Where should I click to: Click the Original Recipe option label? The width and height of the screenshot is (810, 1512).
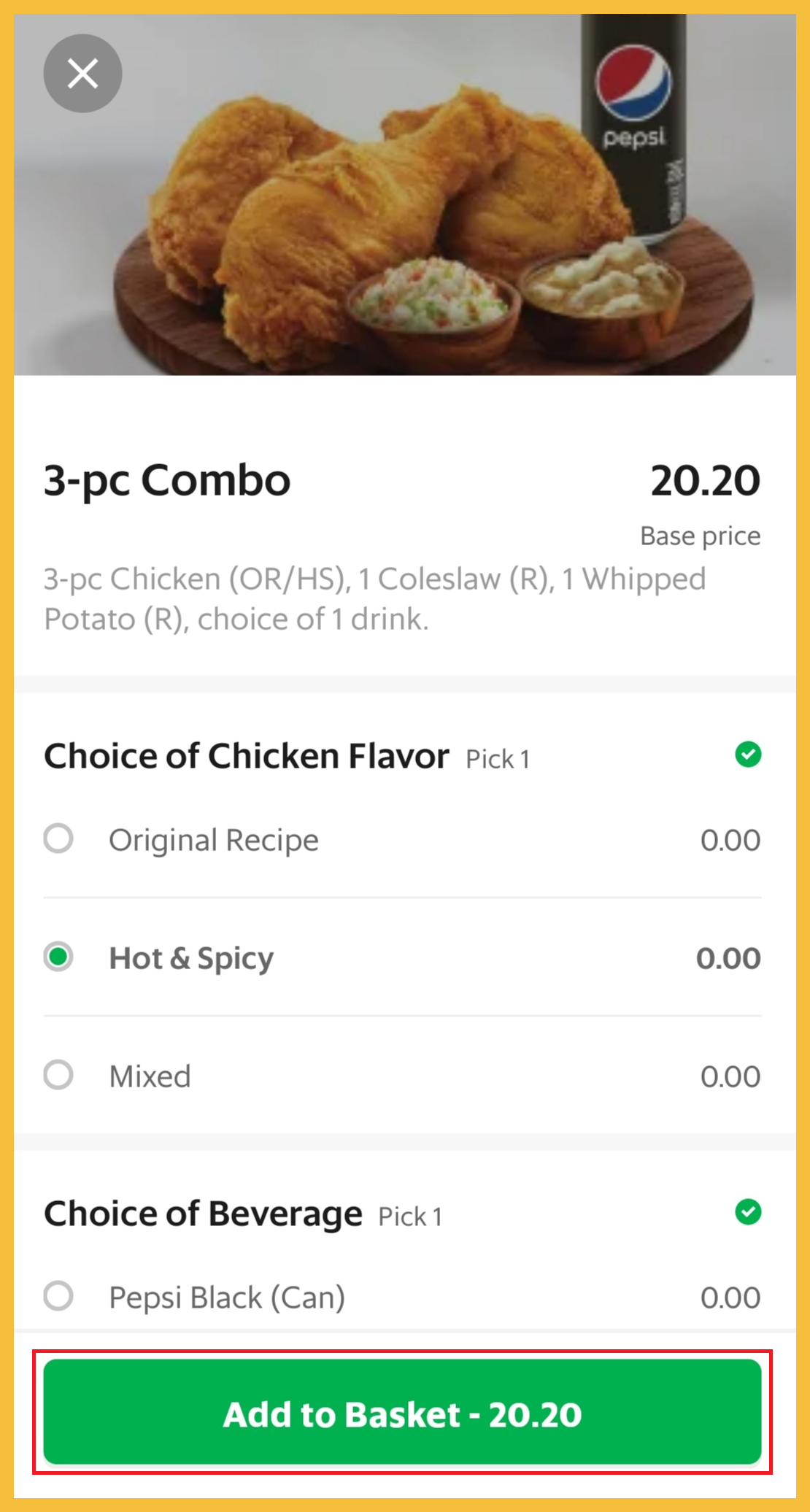[214, 840]
